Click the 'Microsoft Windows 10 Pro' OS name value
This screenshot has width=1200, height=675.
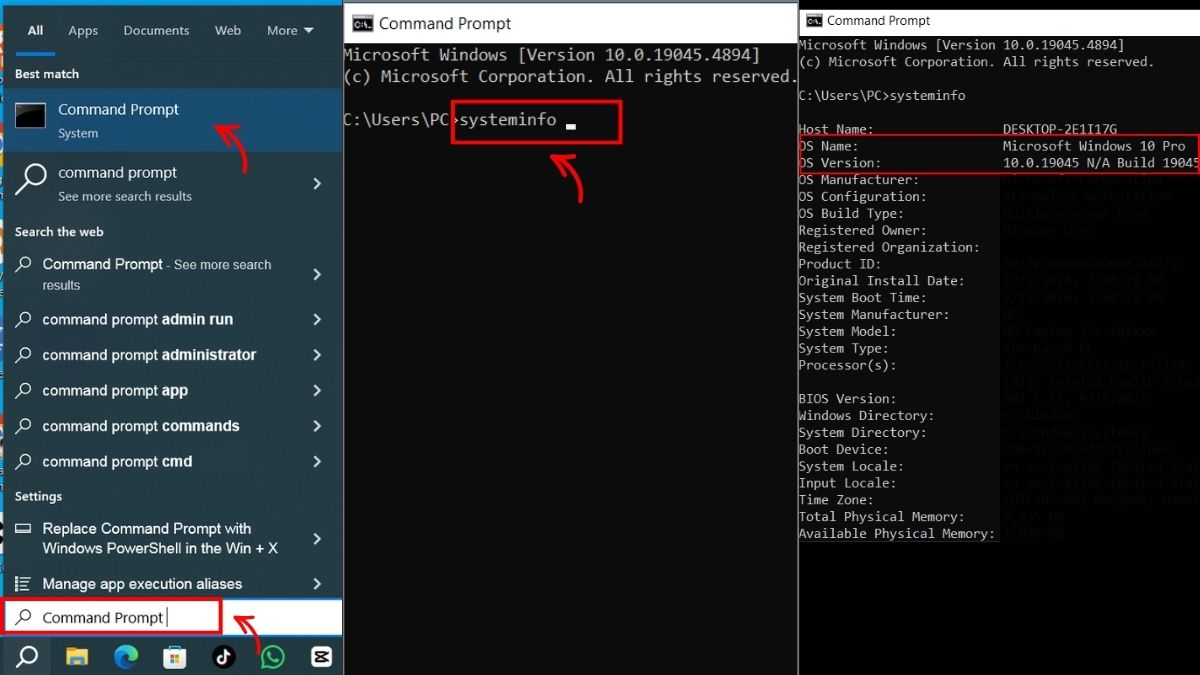[x=1094, y=146]
